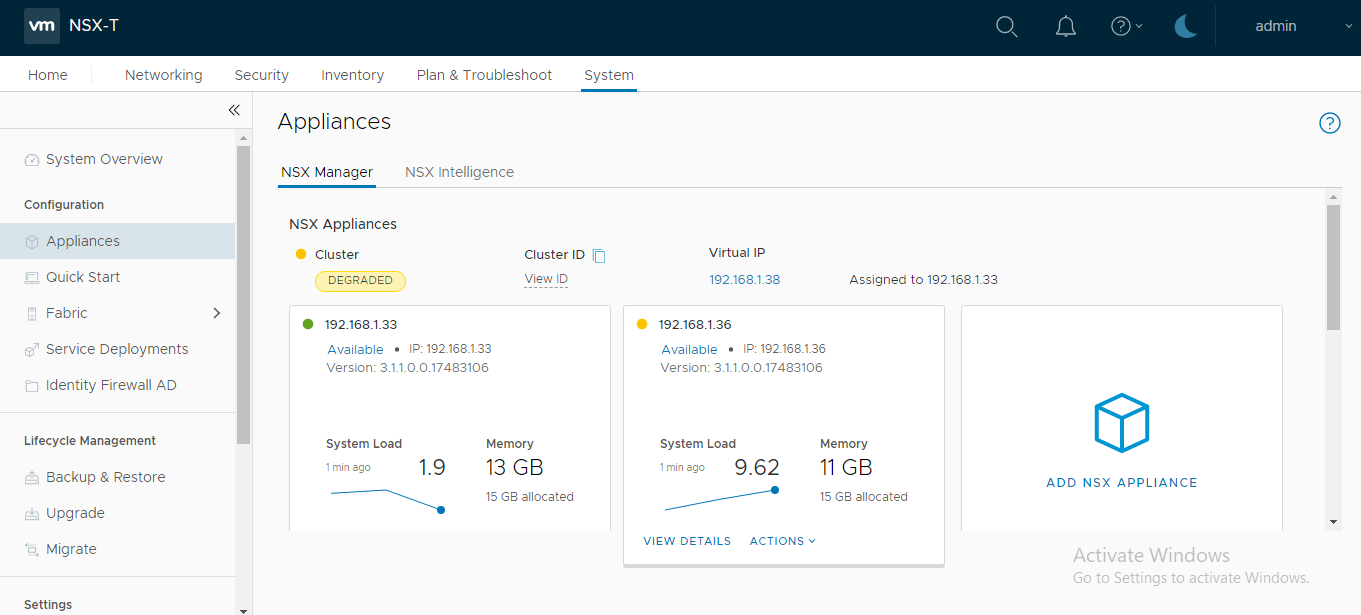Screen dimensions: 1361x615
Task: Open the admin user dropdown
Action: coord(1303,27)
